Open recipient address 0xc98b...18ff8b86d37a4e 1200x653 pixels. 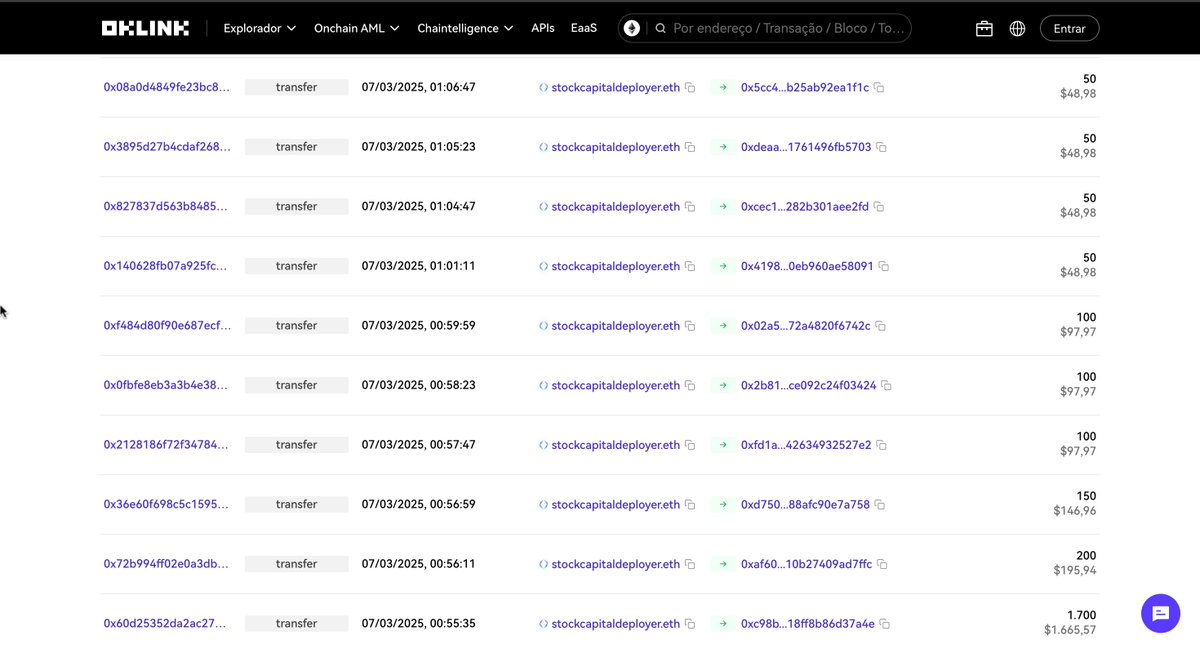pyautogui.click(x=808, y=623)
